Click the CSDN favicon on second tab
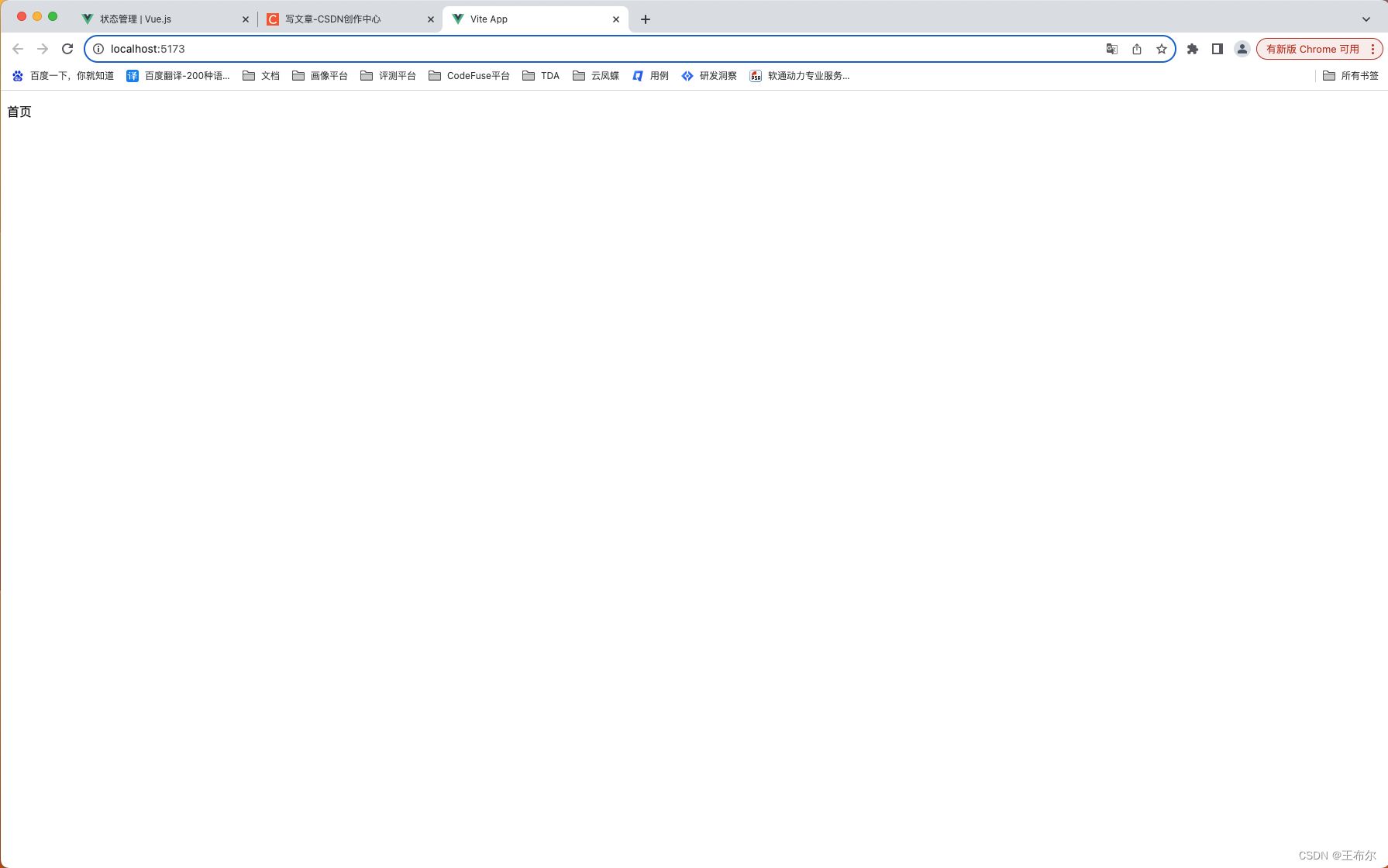 click(x=273, y=19)
